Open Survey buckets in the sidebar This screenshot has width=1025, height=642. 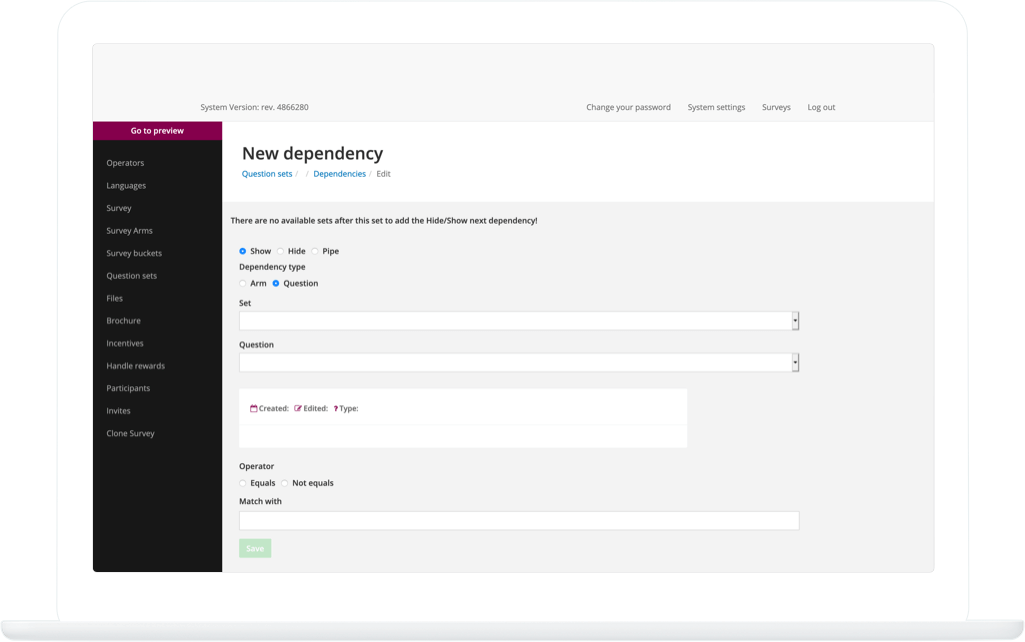[134, 253]
